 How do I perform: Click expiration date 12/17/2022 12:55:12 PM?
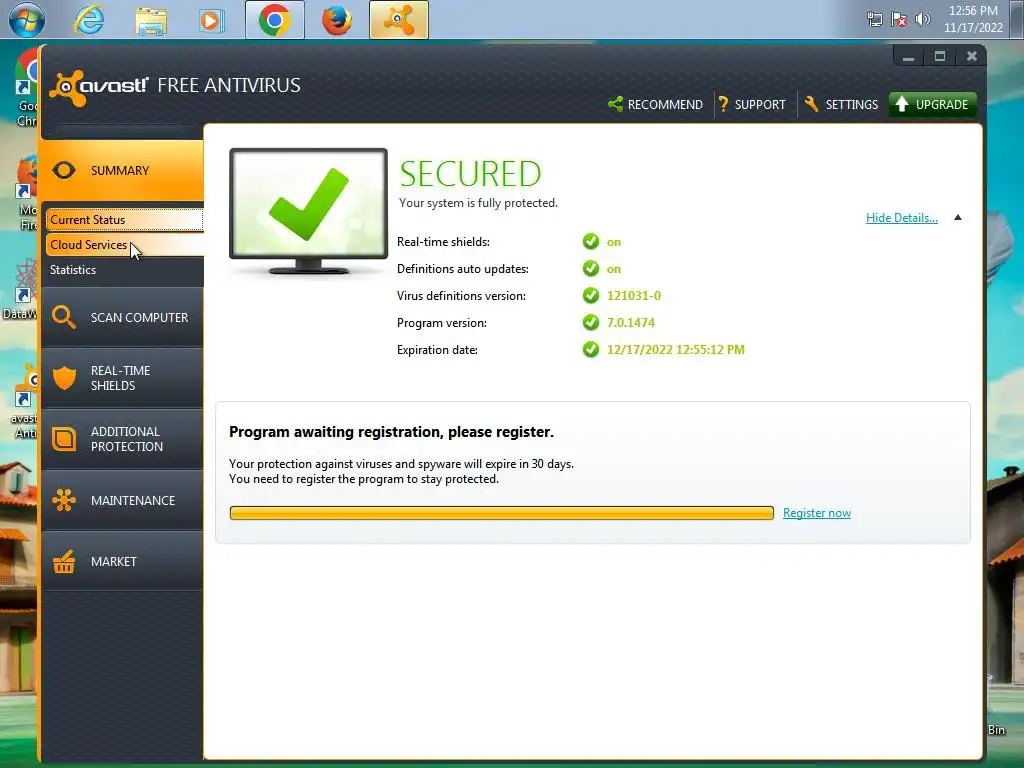click(676, 349)
